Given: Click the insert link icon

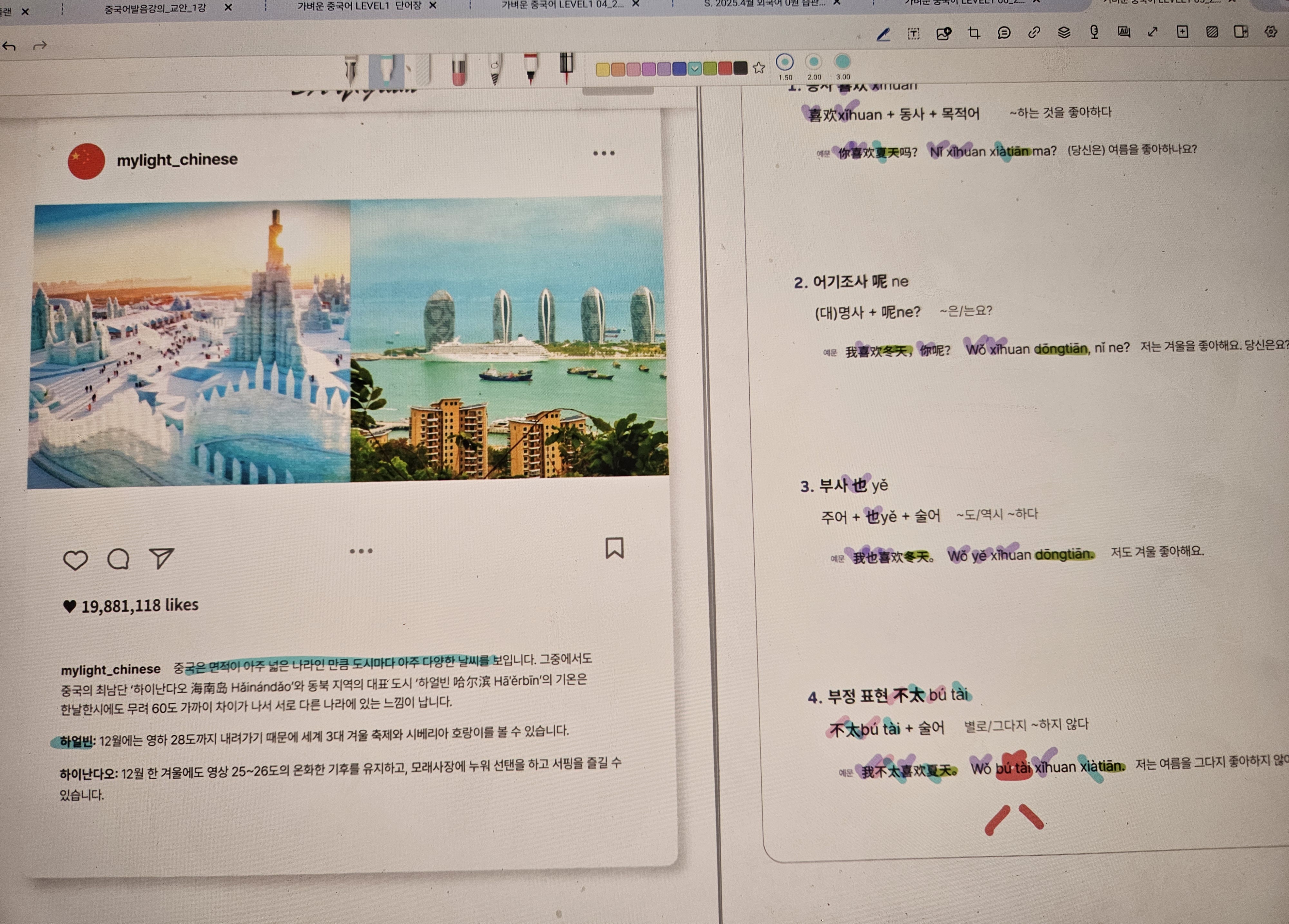Looking at the screenshot, I should (x=1034, y=33).
